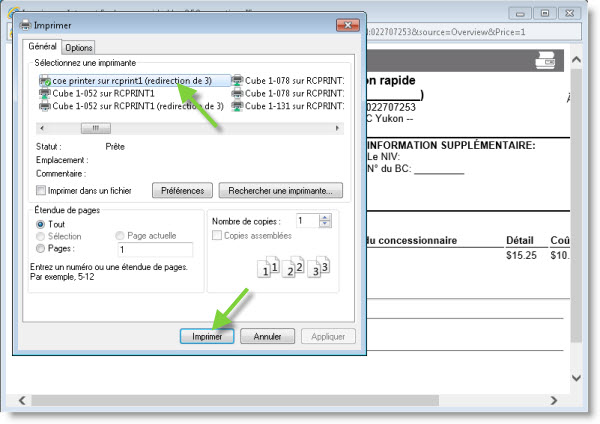The height and width of the screenshot is (424, 600).
Task: Click the browser horizontal scroll-left arrow
Action: click(22, 400)
